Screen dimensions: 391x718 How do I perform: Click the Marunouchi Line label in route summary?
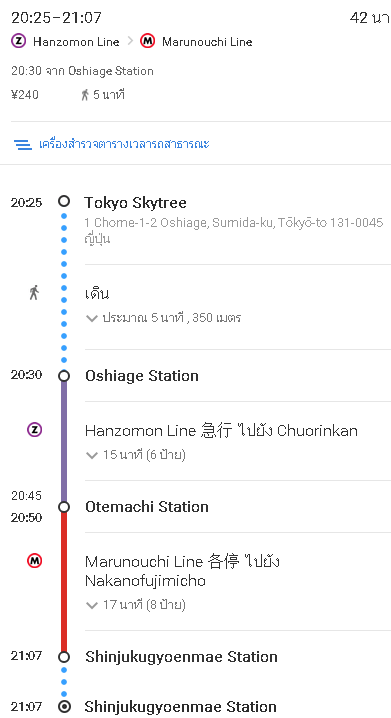pos(207,42)
